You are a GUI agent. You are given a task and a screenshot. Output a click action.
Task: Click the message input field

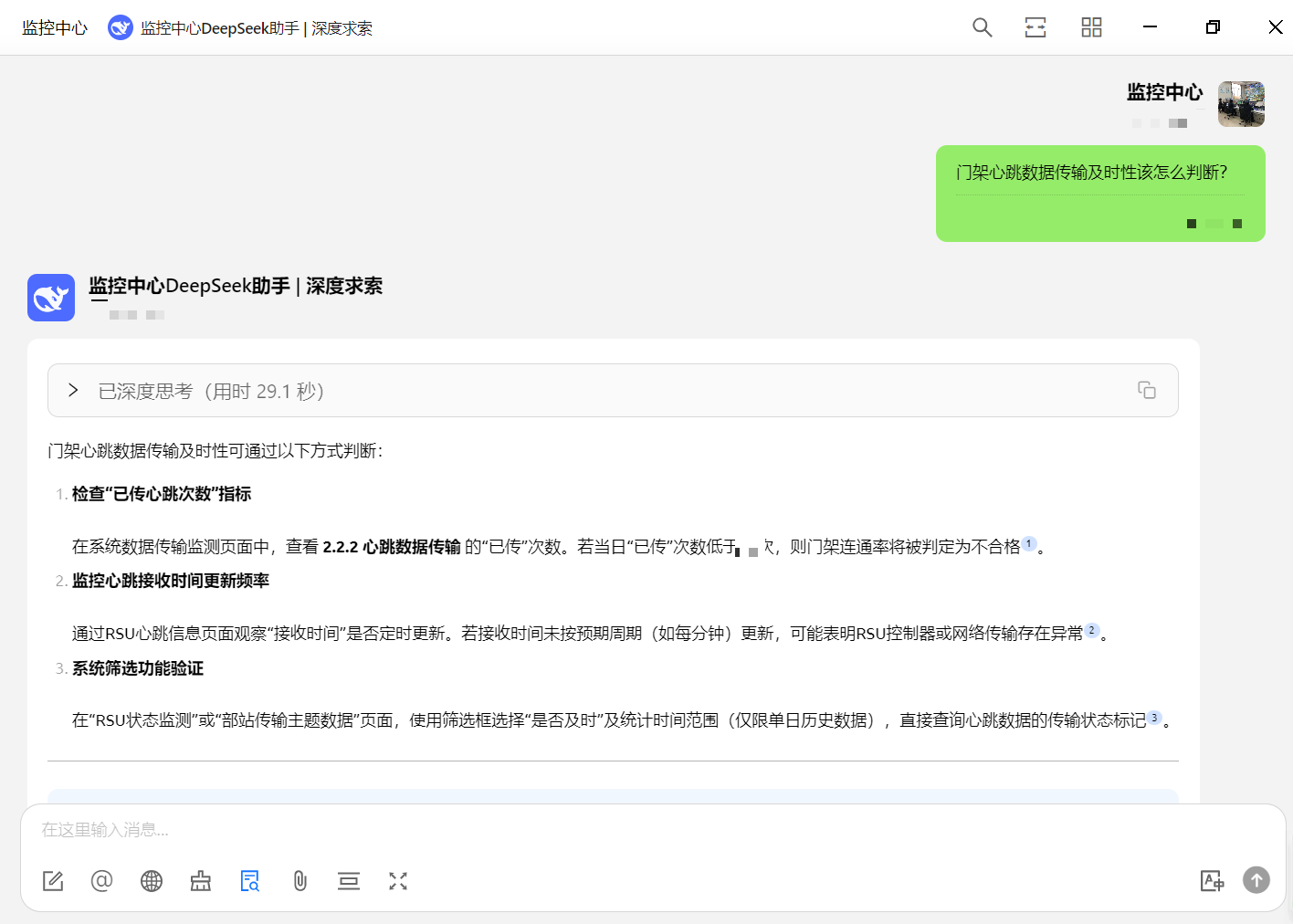pyautogui.click(x=653, y=830)
